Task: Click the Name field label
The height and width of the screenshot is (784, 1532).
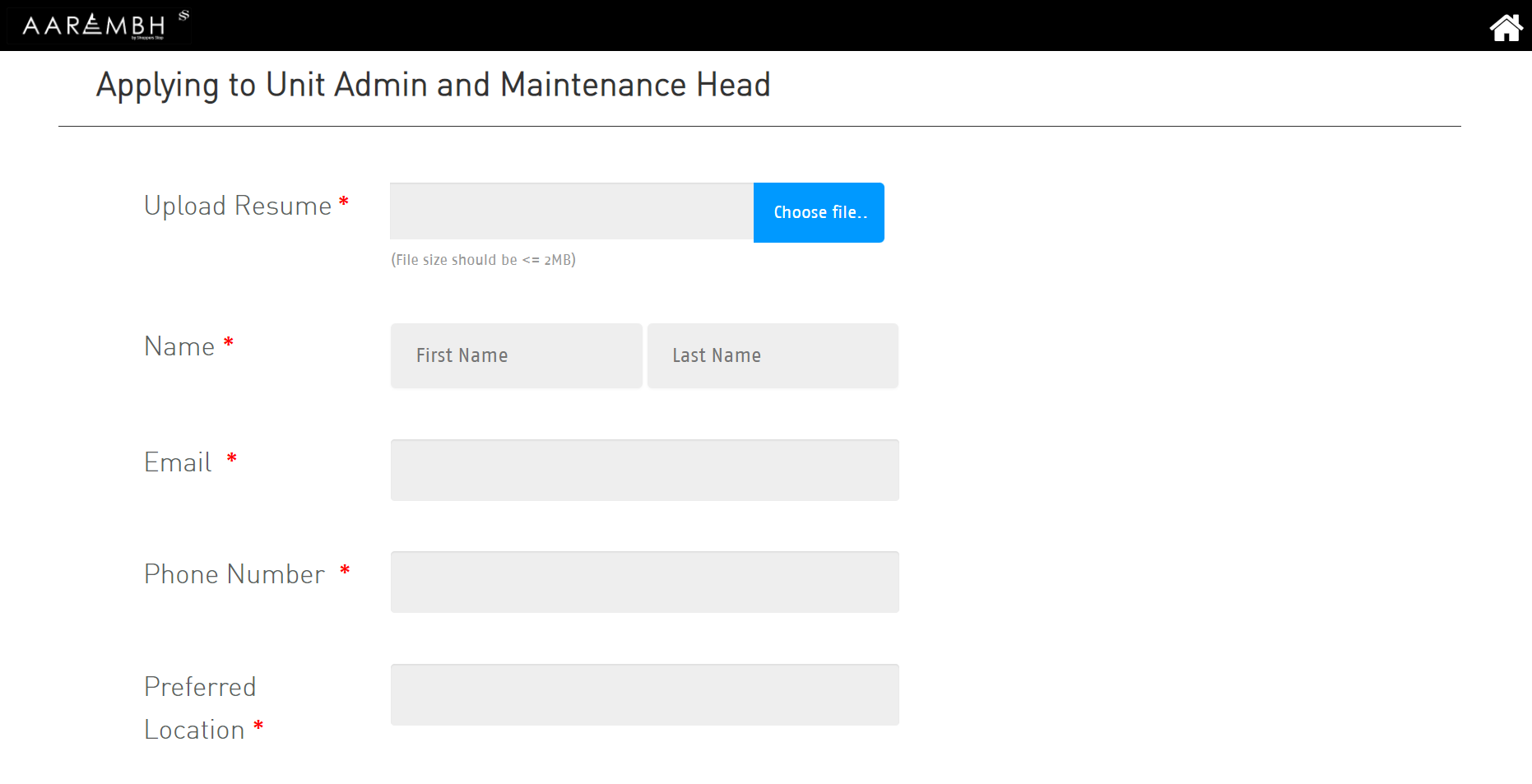Action: pyautogui.click(x=179, y=346)
